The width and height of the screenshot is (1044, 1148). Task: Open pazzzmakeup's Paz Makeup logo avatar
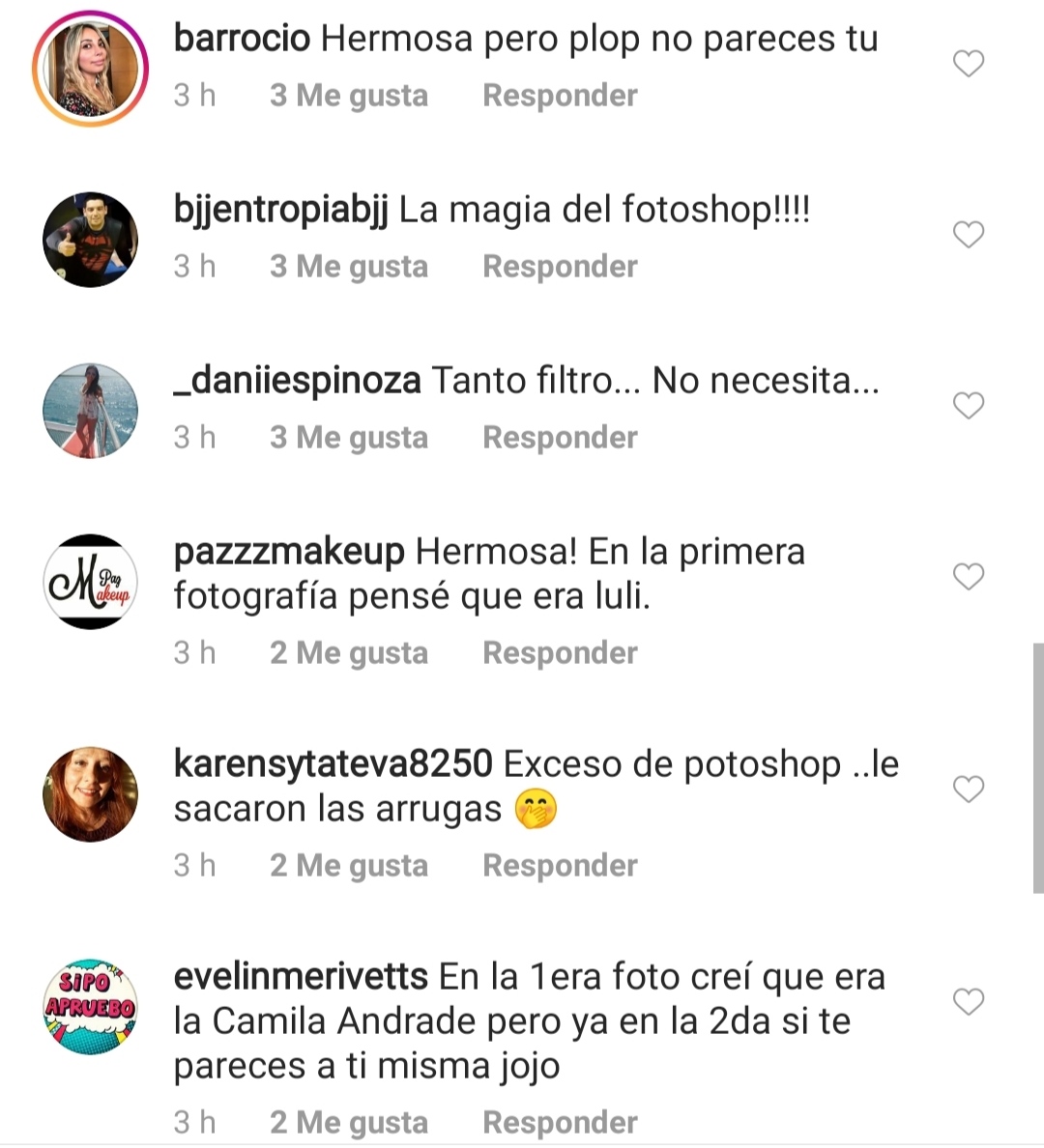pyautogui.click(x=90, y=582)
